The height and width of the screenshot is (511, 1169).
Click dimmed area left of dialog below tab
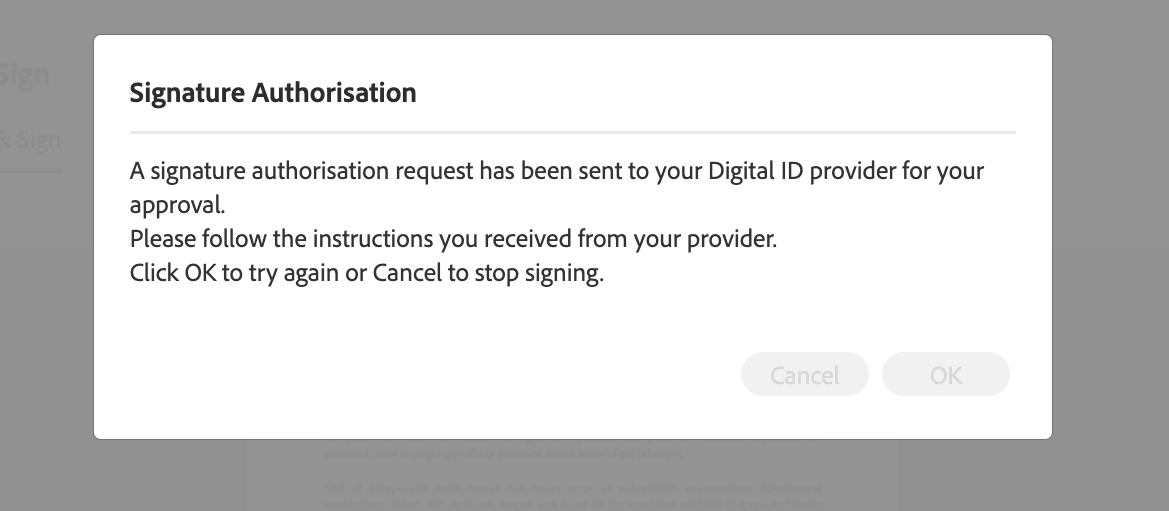46,313
